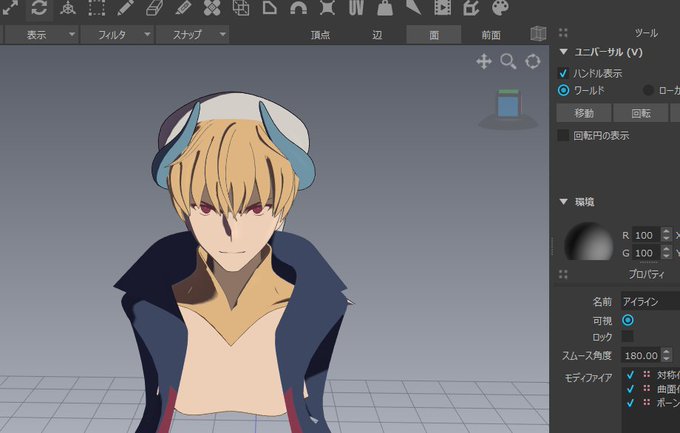Click the 対称化 modifier grip dots
The height and width of the screenshot is (433, 680).
coord(647,374)
